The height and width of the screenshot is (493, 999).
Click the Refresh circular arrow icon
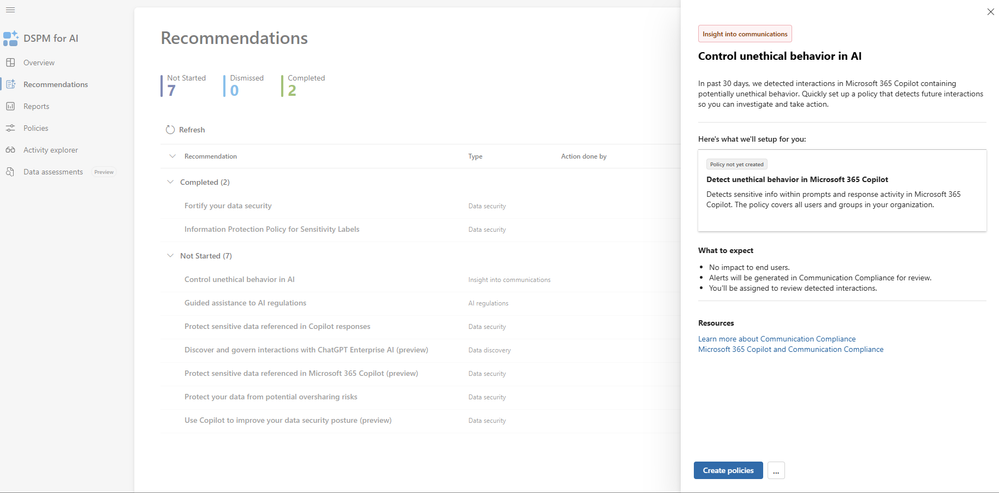point(170,130)
